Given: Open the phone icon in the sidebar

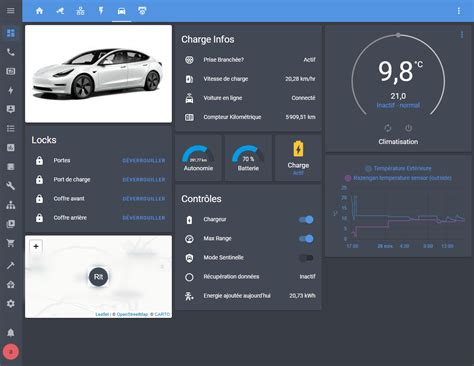Looking at the screenshot, I should 11,52.
